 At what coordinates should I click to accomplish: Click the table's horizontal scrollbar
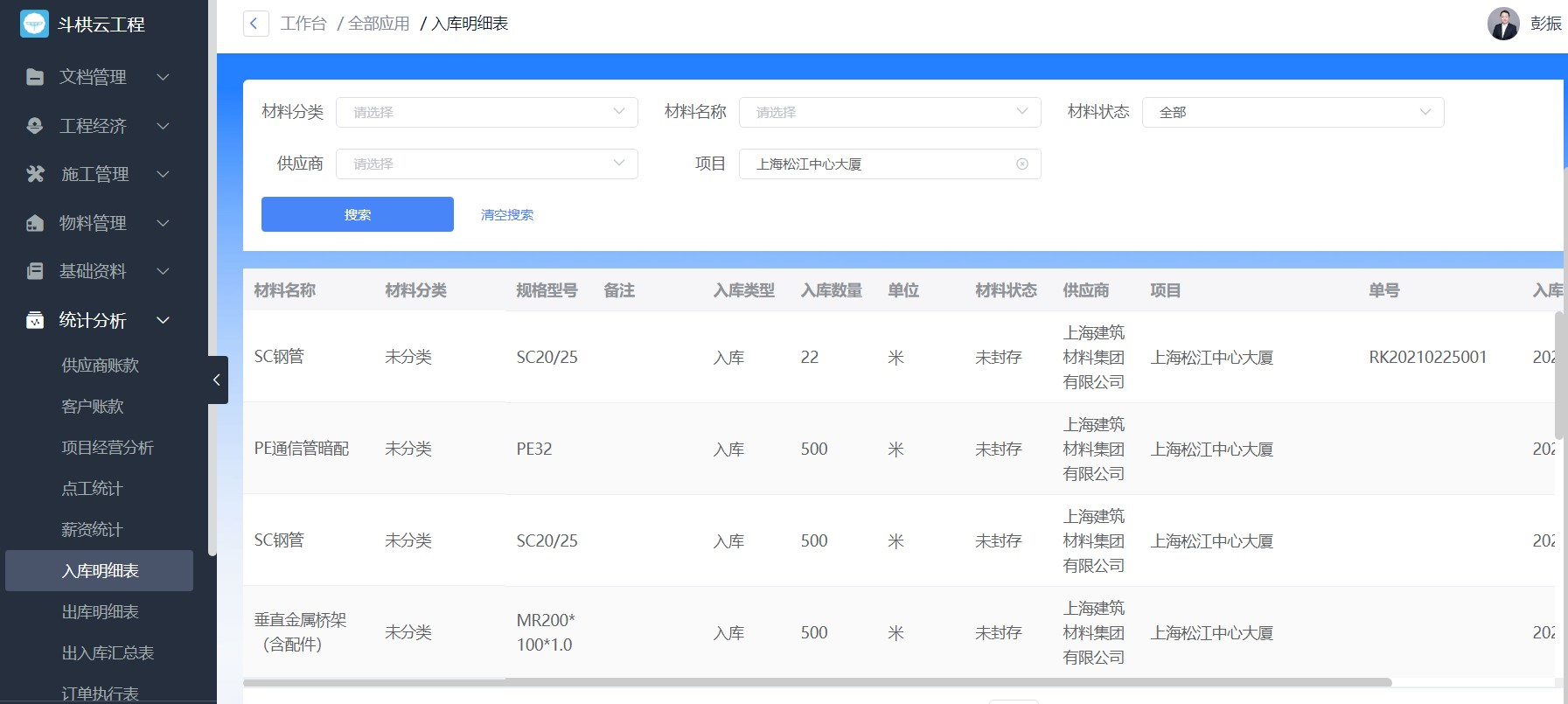pyautogui.click(x=817, y=682)
